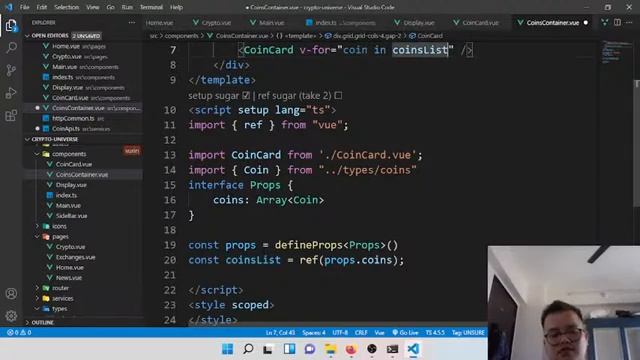The width and height of the screenshot is (640, 360).
Task: Open the Explorer view in activity bar
Action: 11,26
